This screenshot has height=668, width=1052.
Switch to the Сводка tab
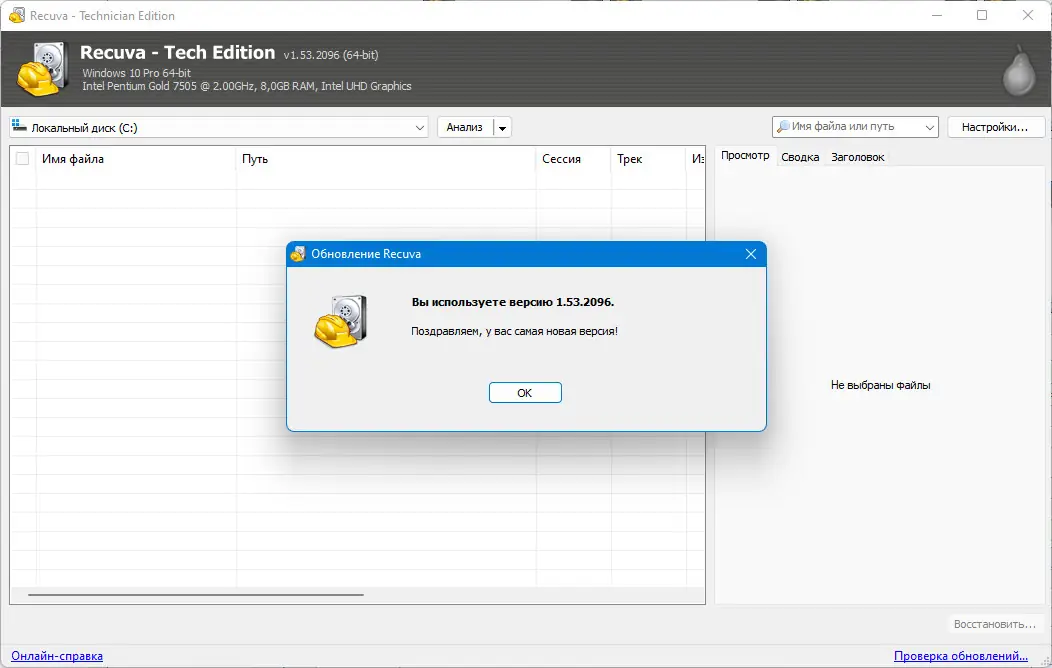click(x=800, y=157)
